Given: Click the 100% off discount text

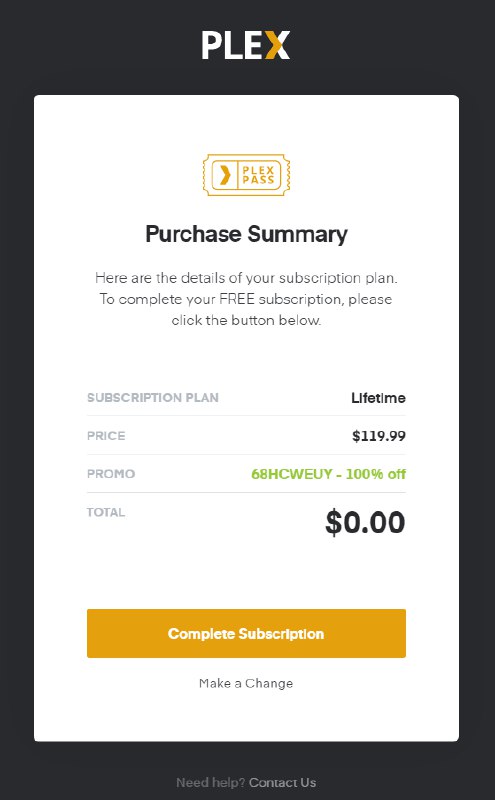Looking at the screenshot, I should pyautogui.click(x=376, y=474).
